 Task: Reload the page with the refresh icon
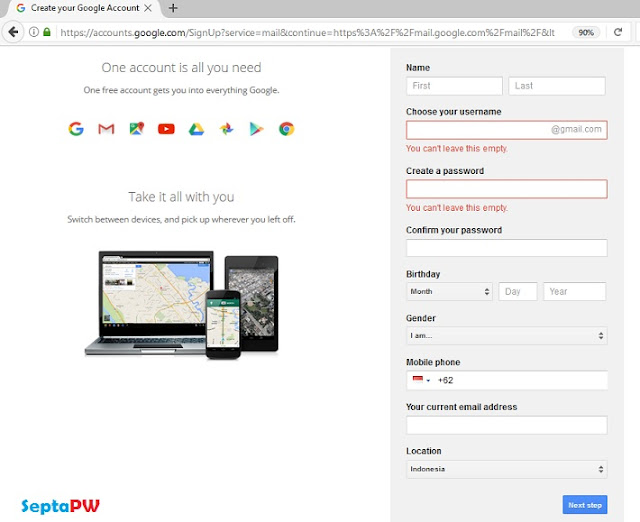pyautogui.click(x=618, y=32)
